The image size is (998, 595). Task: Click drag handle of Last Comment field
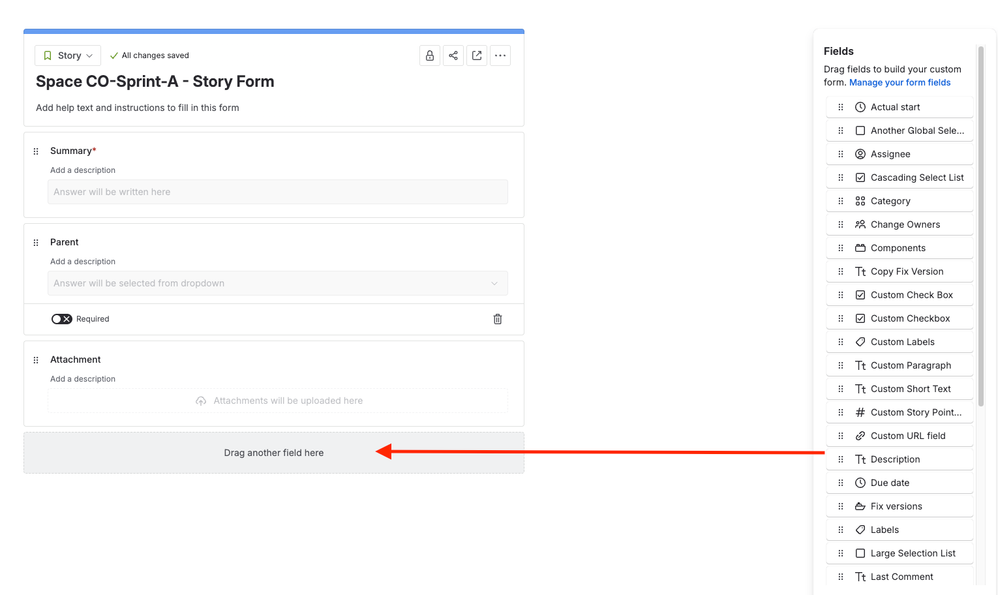pos(841,577)
